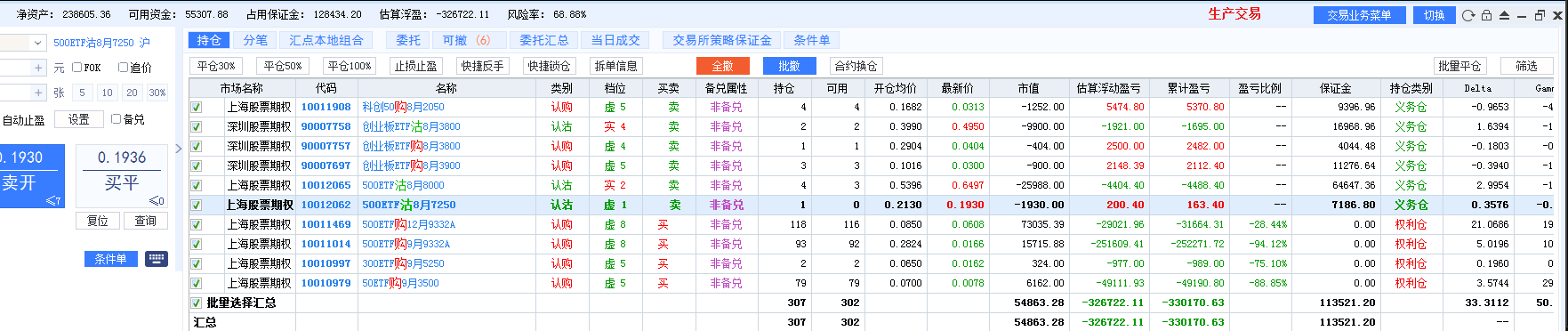Click the 设置 button for auto stop
The height and width of the screenshot is (331, 1568).
tap(79, 119)
